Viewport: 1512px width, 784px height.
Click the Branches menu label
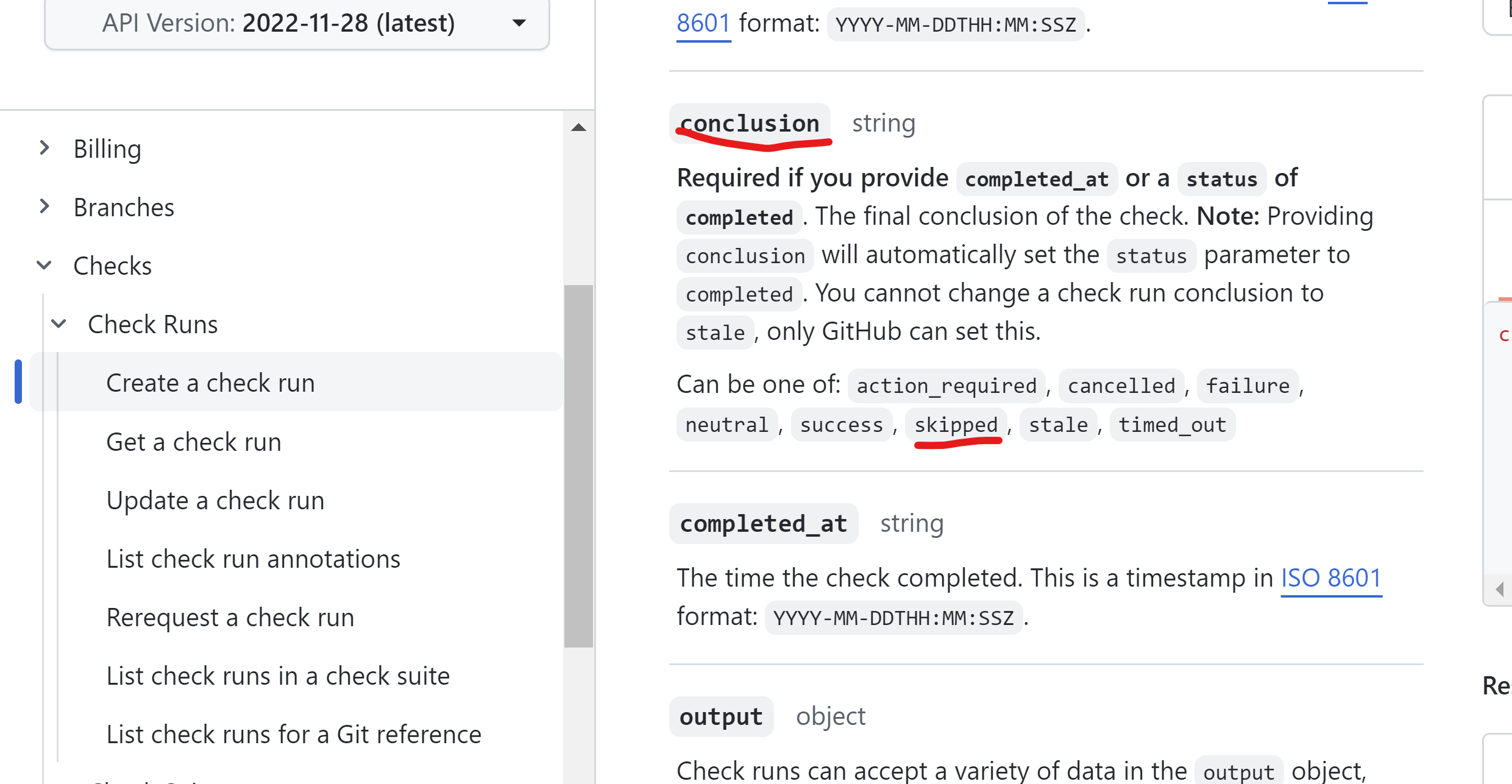click(124, 207)
